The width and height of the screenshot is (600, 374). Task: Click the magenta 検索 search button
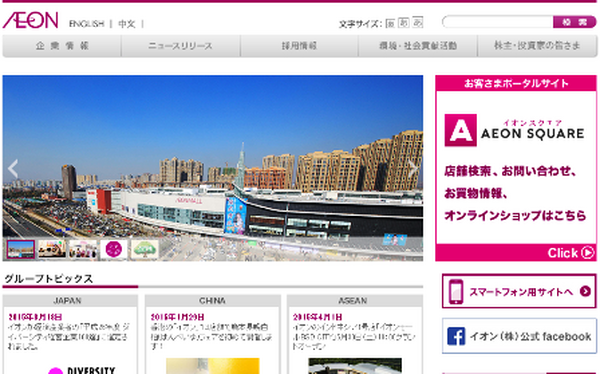[x=574, y=22]
